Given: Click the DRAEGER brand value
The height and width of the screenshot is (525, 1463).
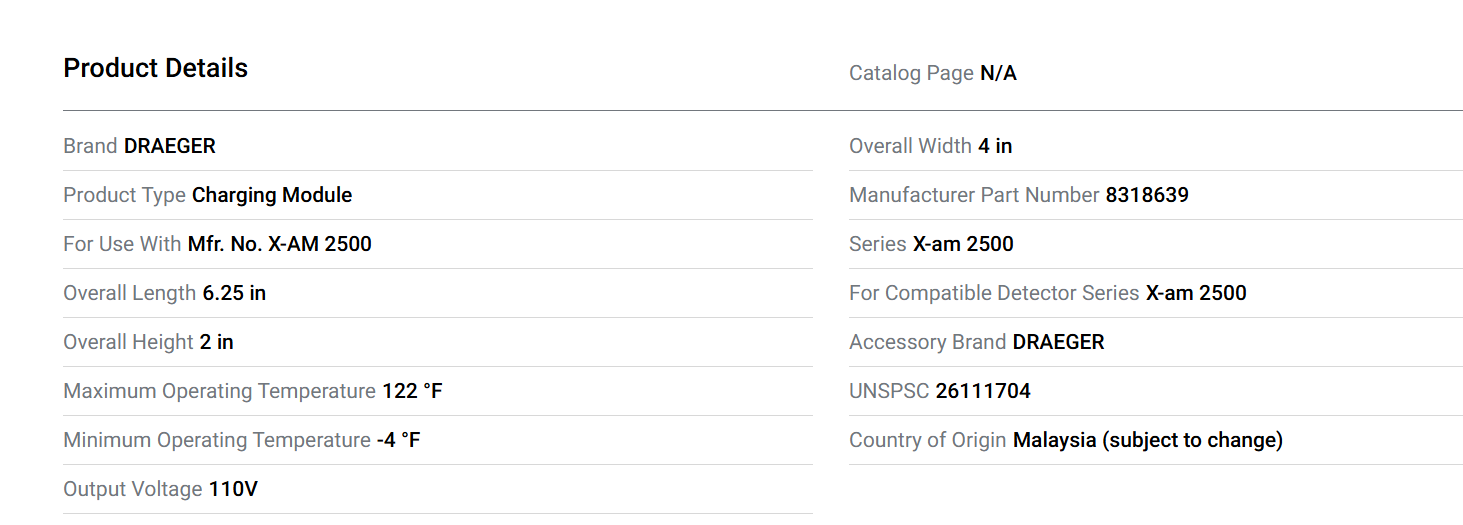Looking at the screenshot, I should tap(169, 146).
